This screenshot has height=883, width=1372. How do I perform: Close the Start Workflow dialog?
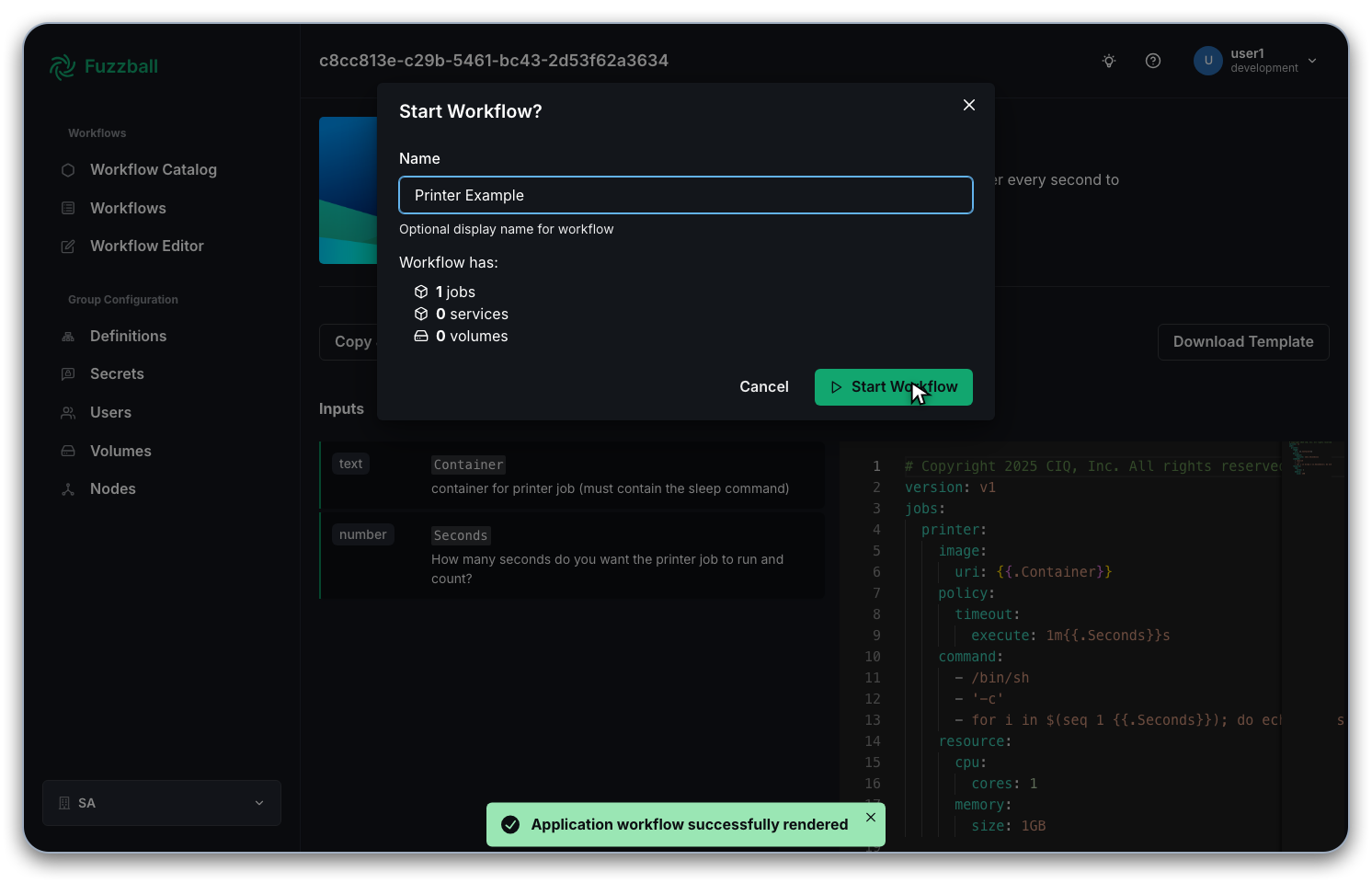968,105
